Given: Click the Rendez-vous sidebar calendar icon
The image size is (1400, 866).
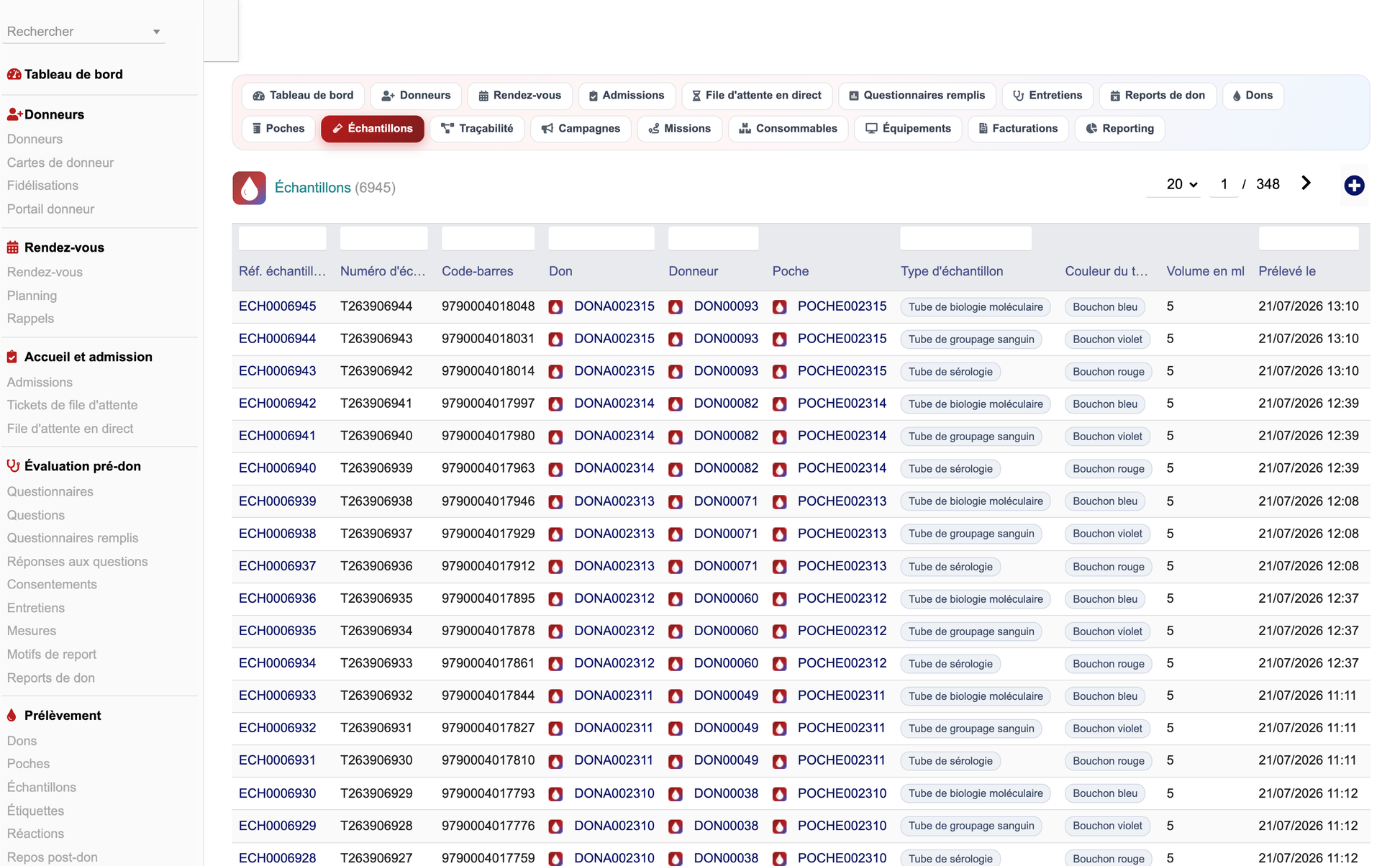Looking at the screenshot, I should click(x=13, y=247).
